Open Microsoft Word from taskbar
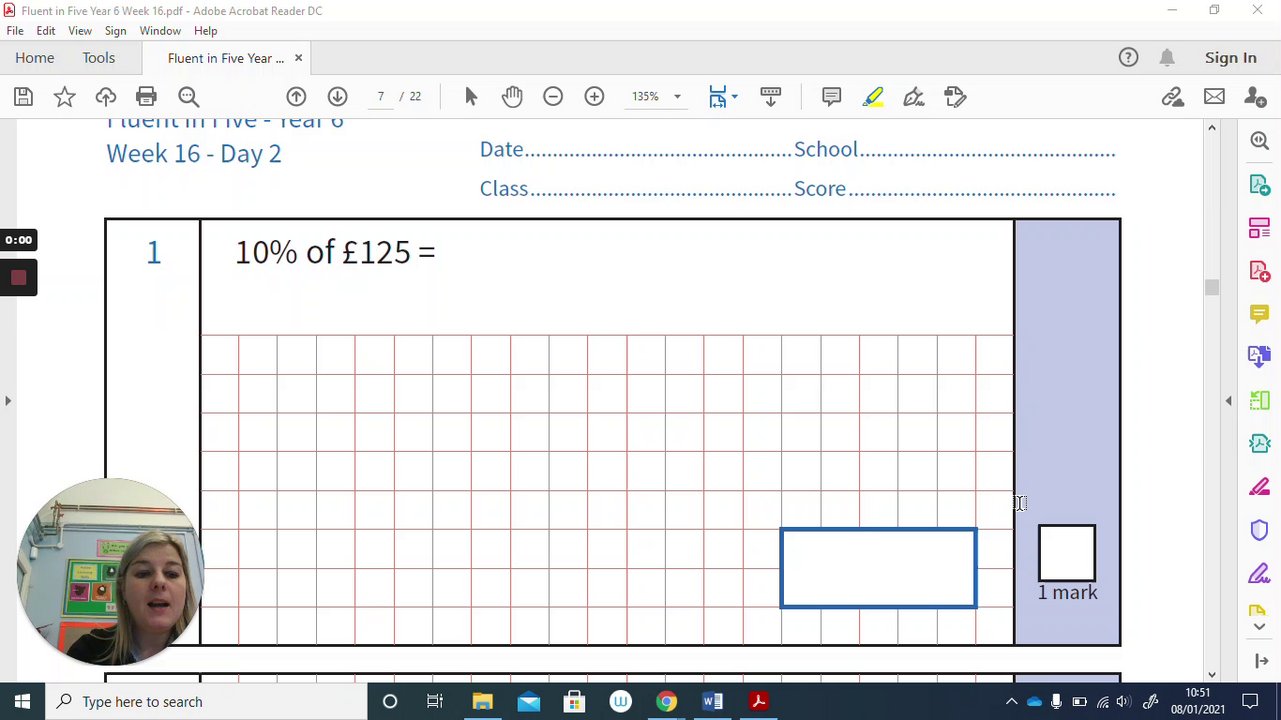Screen dimensions: 1281x720 [712, 702]
